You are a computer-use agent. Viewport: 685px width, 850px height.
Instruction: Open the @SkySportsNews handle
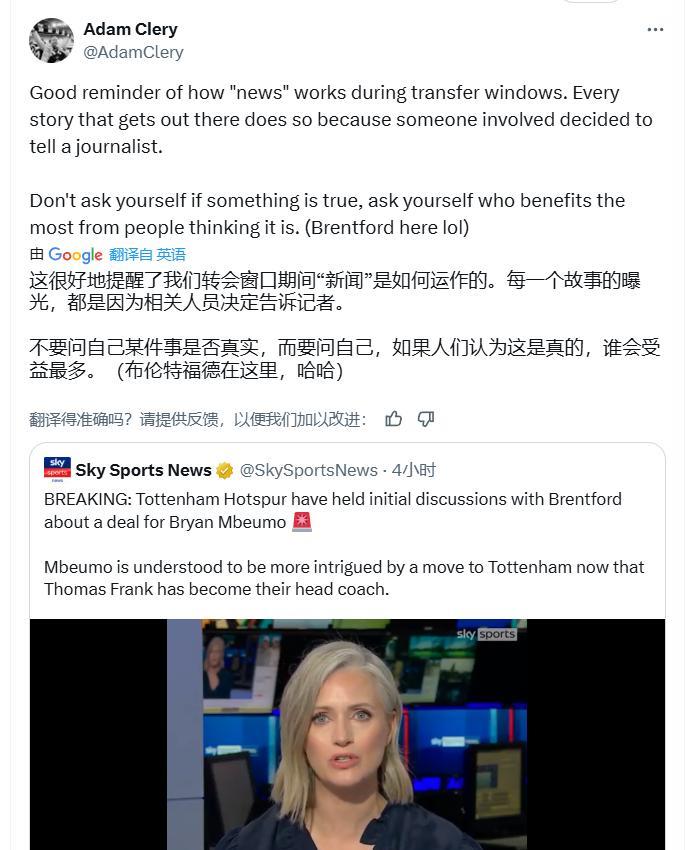(x=308, y=470)
